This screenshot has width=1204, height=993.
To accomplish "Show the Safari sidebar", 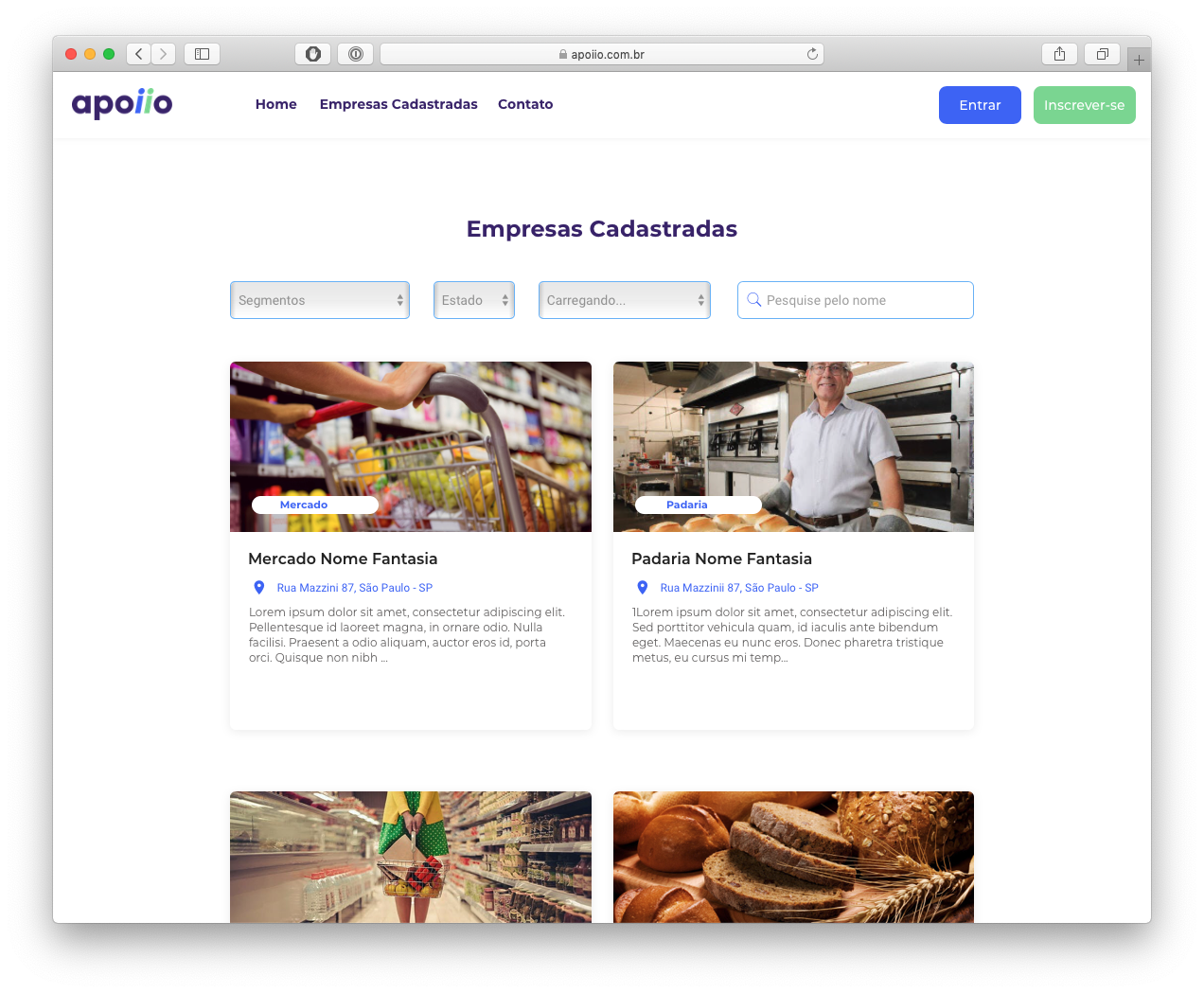I will (x=202, y=54).
